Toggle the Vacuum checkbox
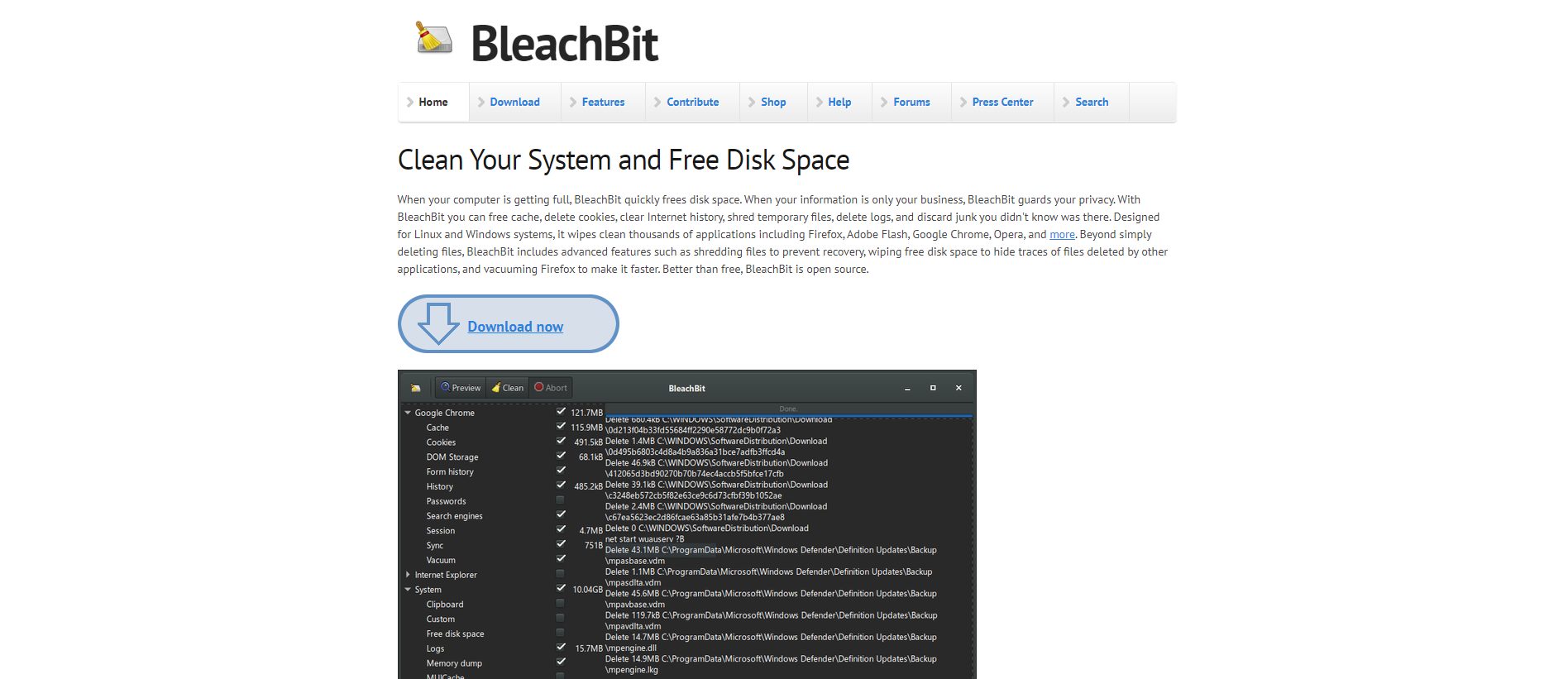The image size is (1568, 679). [x=561, y=558]
